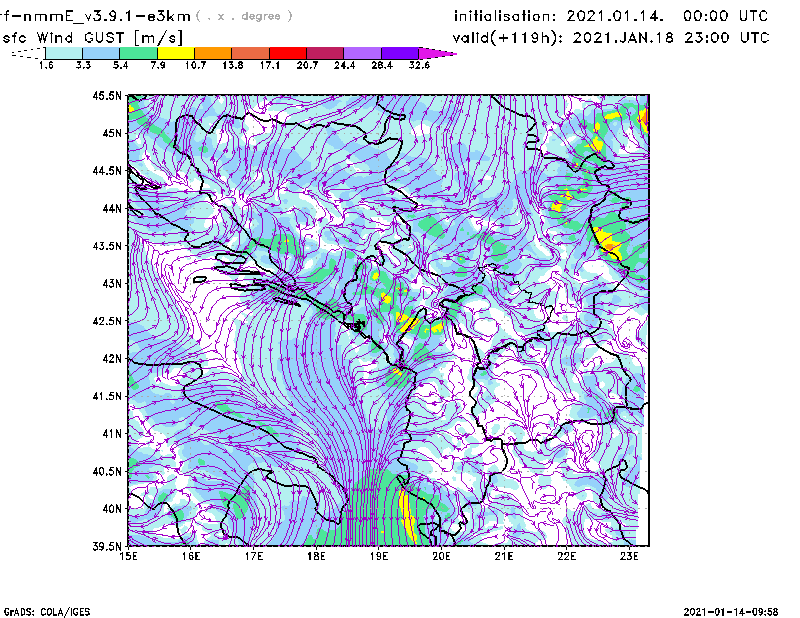800x618 pixels.
Task: Click the 41N latitude label
Action: click(x=112, y=433)
